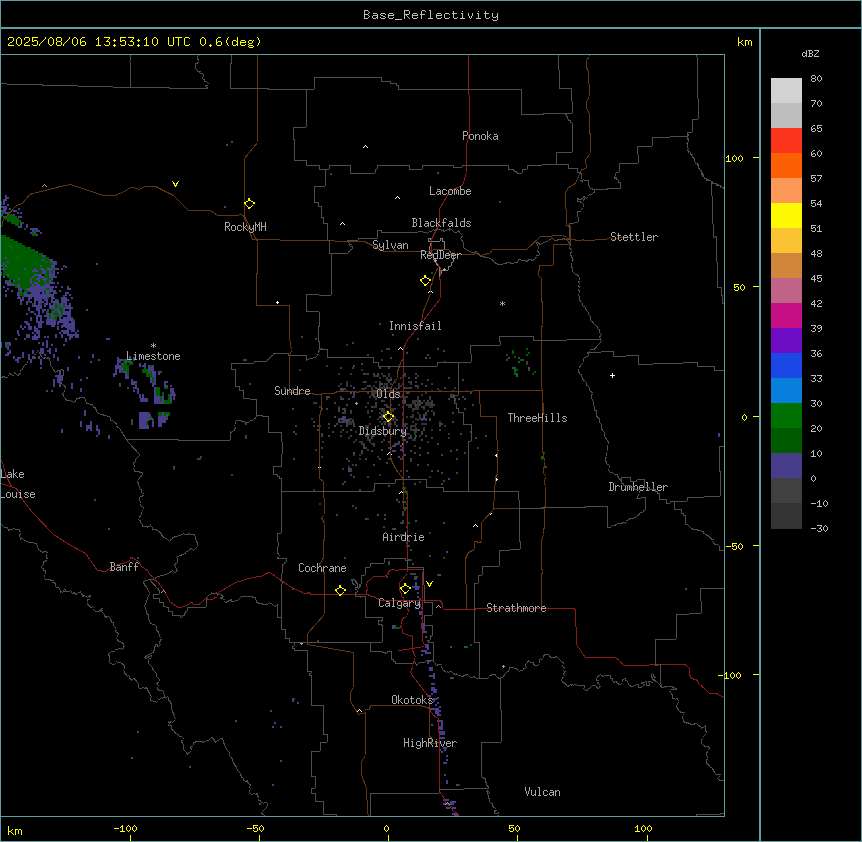Image resolution: width=862 pixels, height=842 pixels.
Task: Click the Base_Reflectivity title
Action: point(431,15)
